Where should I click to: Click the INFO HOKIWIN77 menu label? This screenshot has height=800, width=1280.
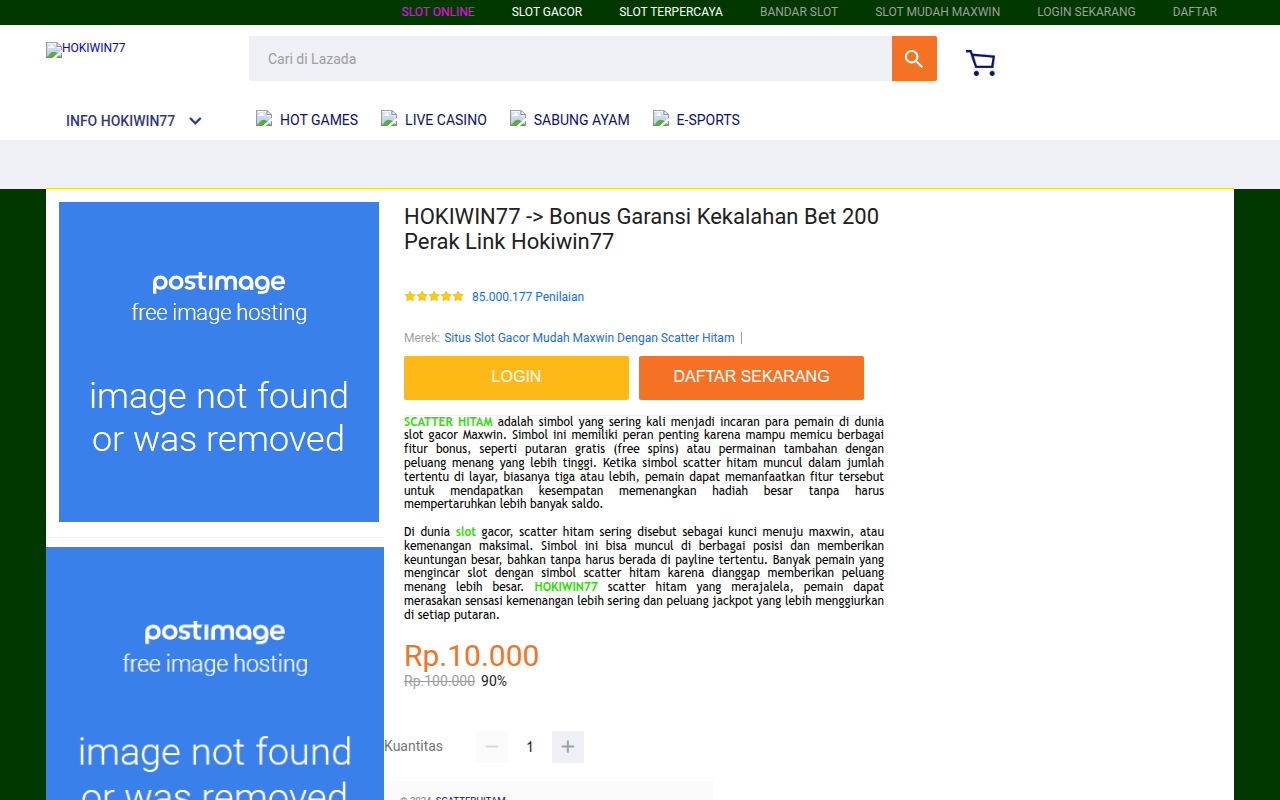120,121
